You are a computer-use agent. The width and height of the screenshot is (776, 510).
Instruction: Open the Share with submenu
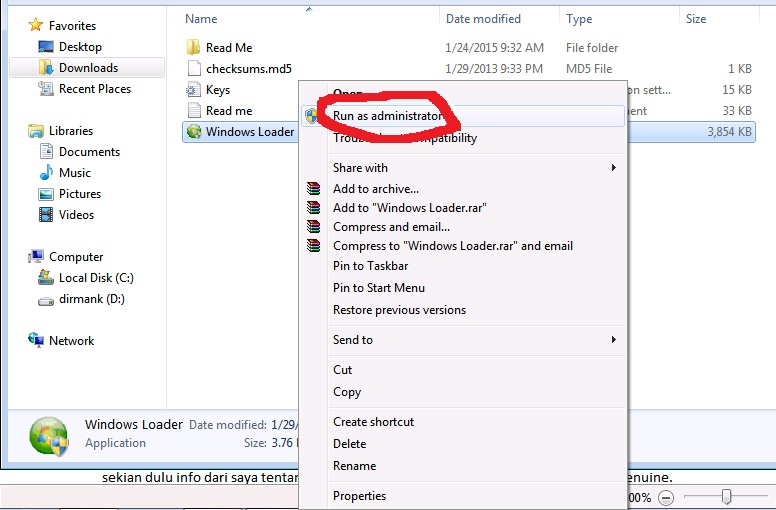[x=462, y=168]
